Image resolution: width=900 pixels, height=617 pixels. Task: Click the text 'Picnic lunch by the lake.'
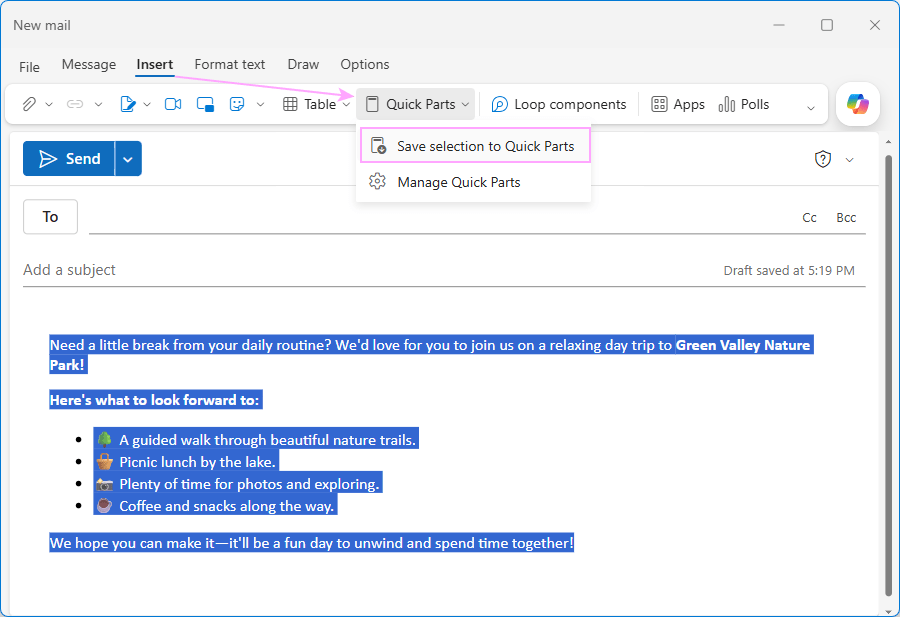[197, 462]
